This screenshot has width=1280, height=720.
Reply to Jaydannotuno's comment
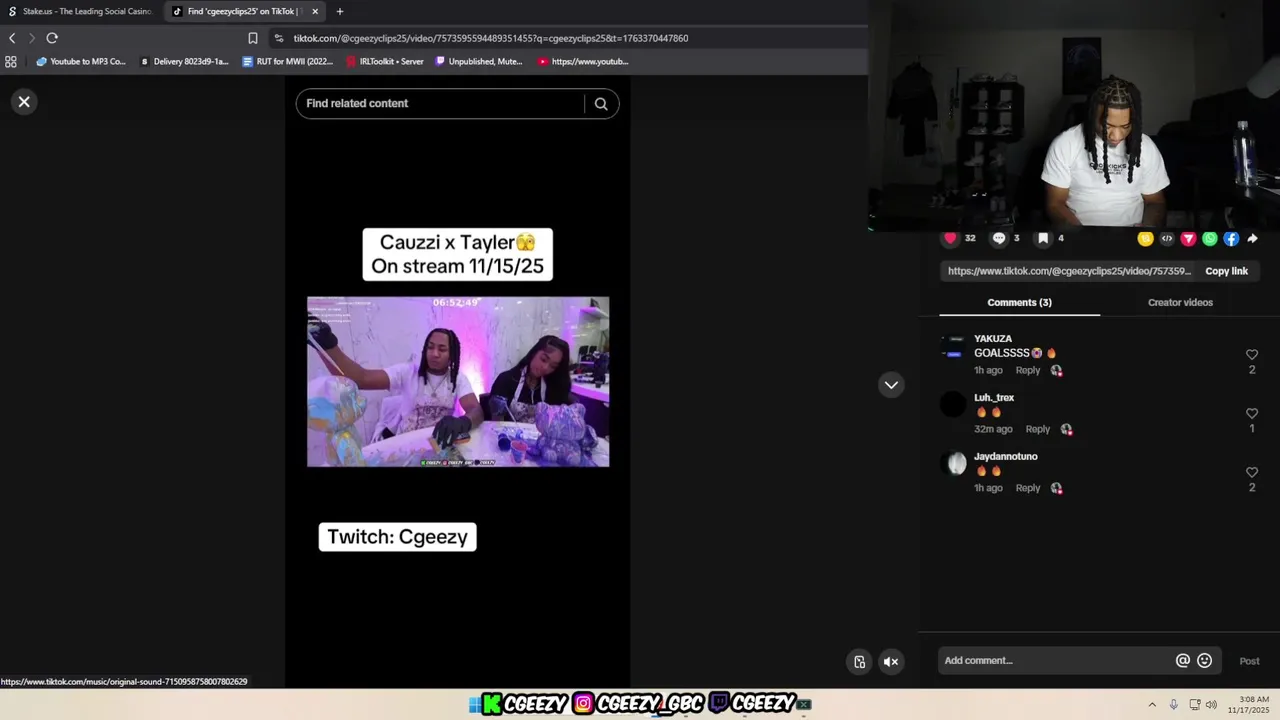click(x=1028, y=488)
